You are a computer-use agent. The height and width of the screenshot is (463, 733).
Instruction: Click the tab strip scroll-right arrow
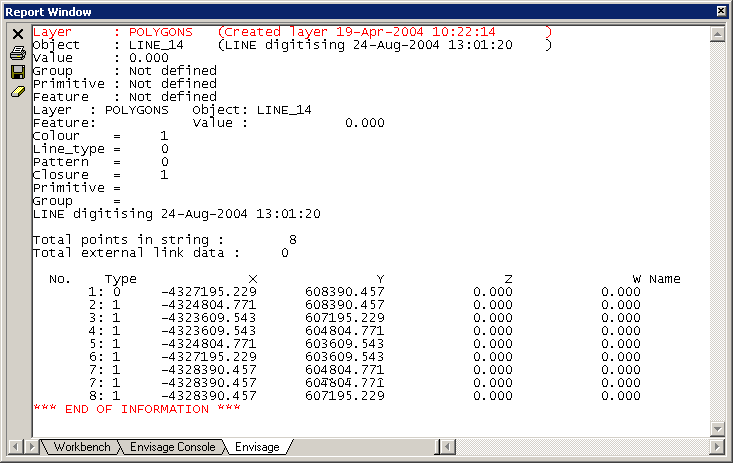point(31,447)
